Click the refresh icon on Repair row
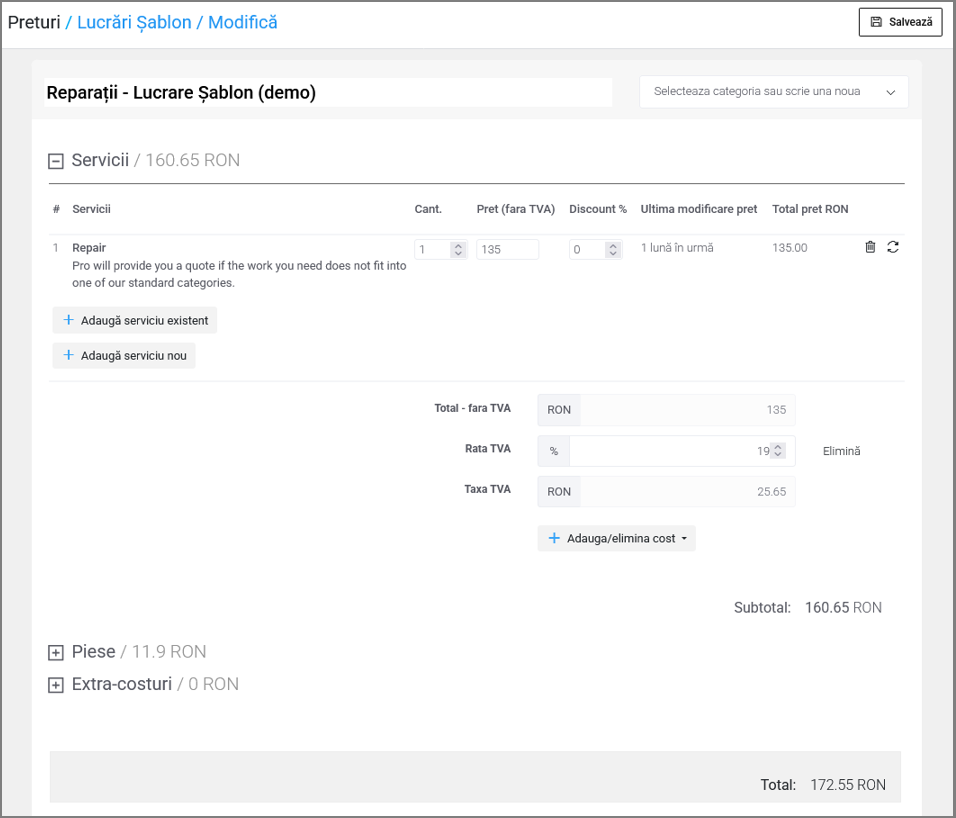The height and width of the screenshot is (818, 956). (893, 248)
